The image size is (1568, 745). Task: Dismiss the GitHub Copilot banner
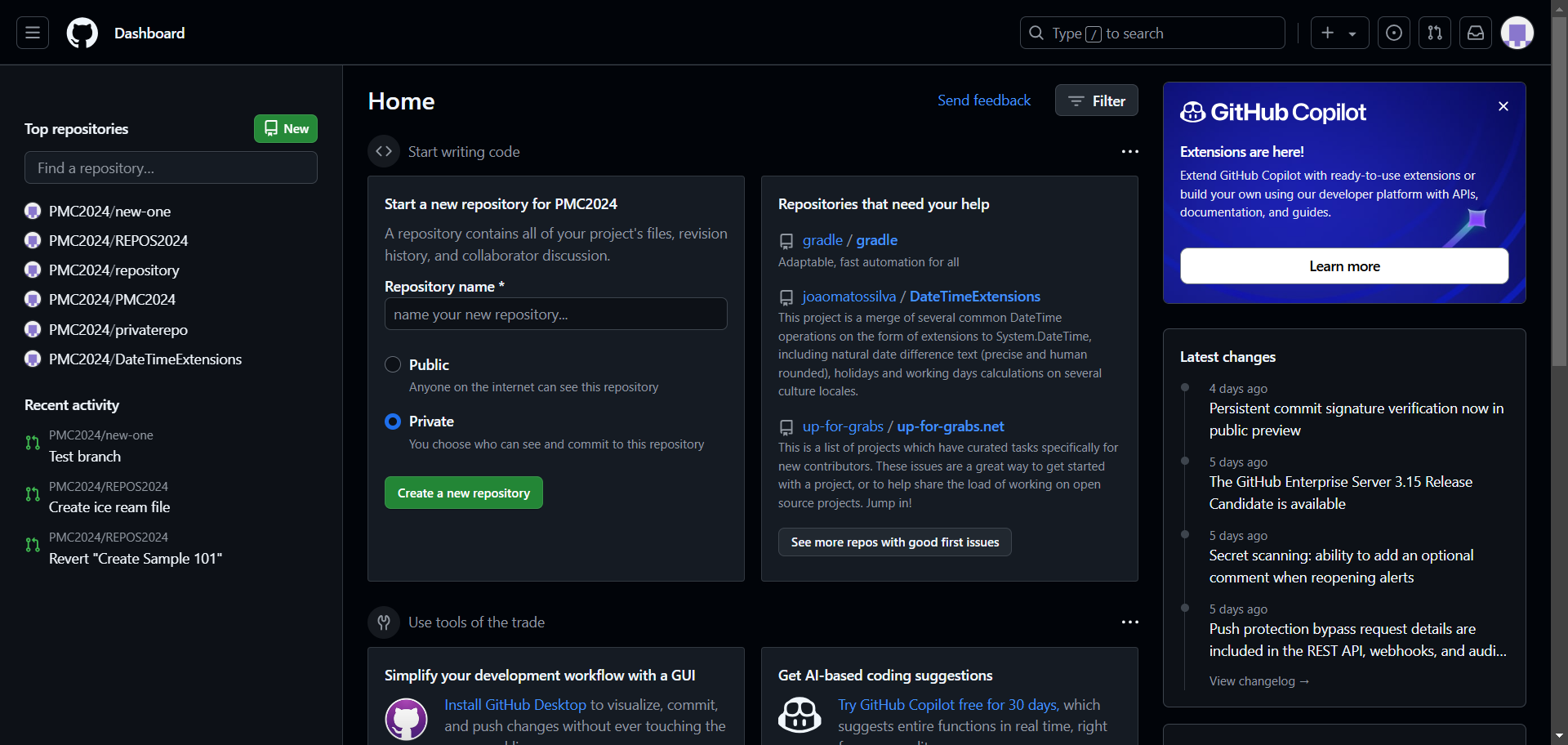1503,106
